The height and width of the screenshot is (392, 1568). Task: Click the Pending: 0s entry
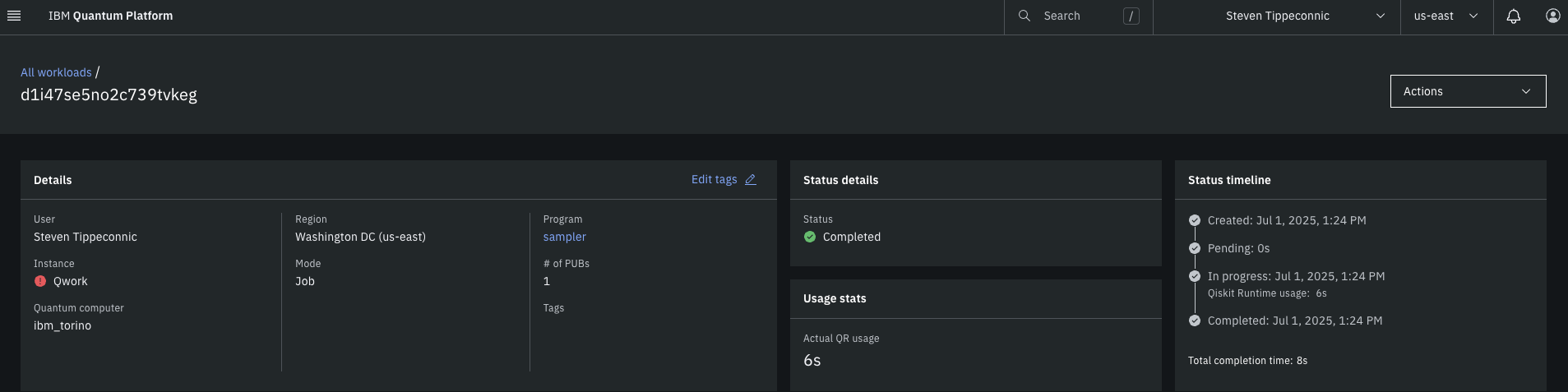[1238, 248]
